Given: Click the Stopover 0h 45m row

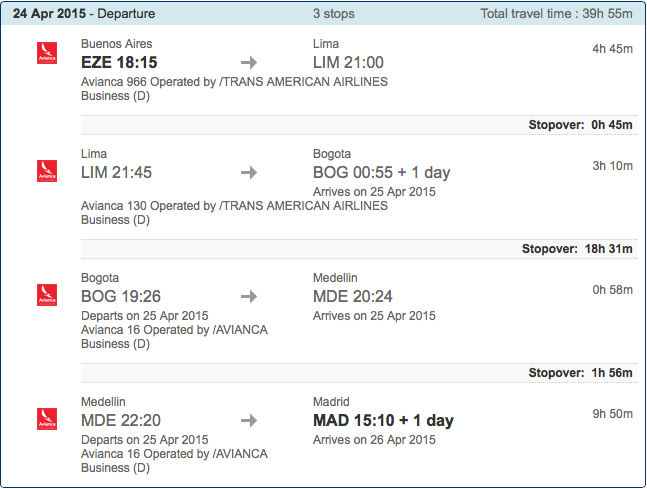Looking at the screenshot, I should pyautogui.click(x=359, y=125).
